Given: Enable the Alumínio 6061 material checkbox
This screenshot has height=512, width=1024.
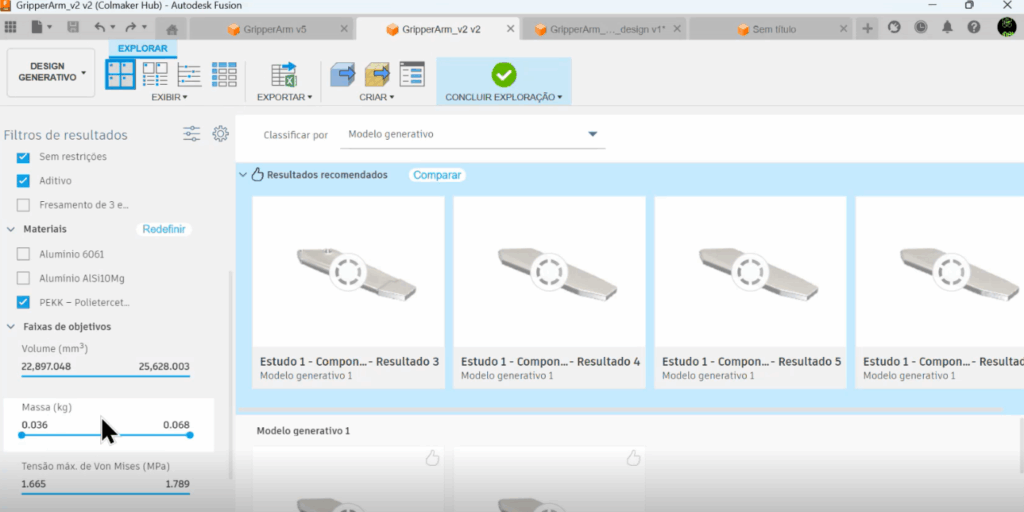Looking at the screenshot, I should coord(24,254).
